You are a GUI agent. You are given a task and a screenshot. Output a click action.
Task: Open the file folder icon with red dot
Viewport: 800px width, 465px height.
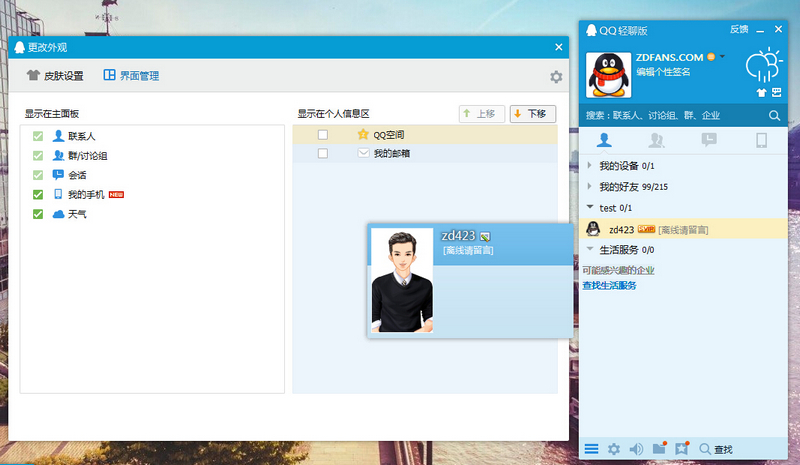[x=659, y=450]
